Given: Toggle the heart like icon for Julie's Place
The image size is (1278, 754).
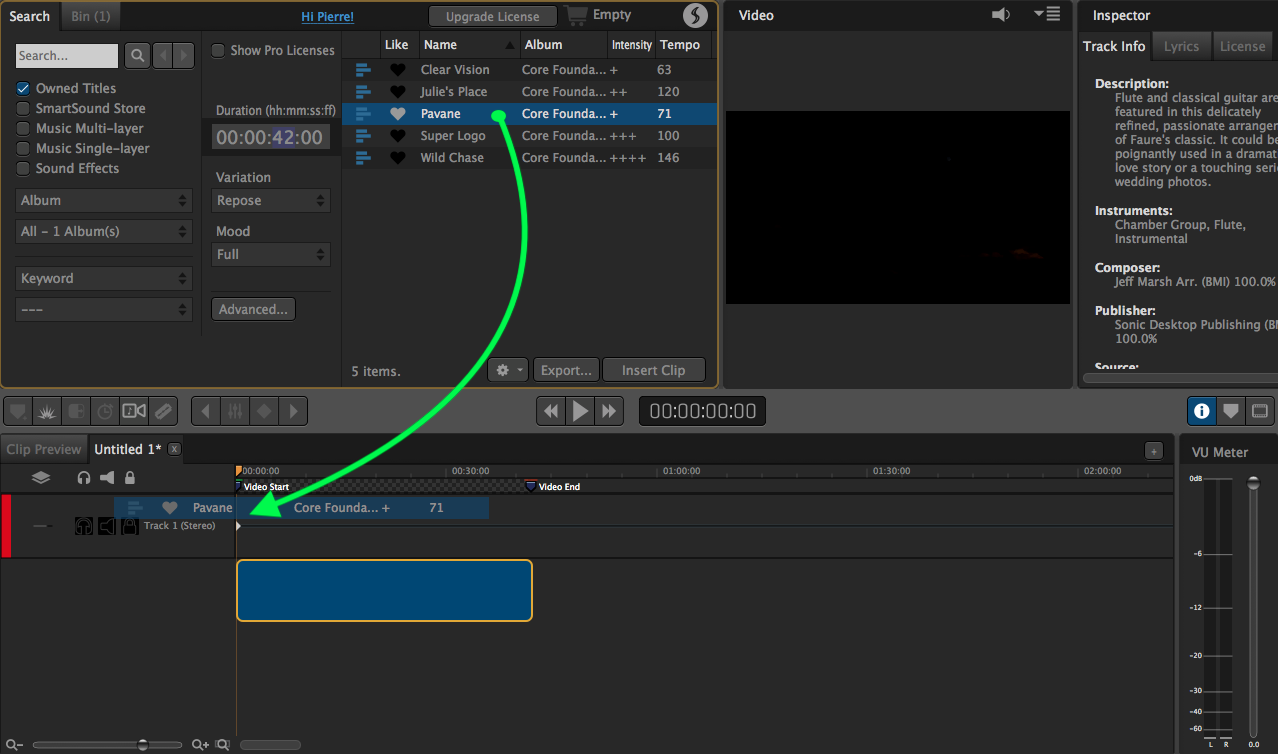Looking at the screenshot, I should pyautogui.click(x=398, y=92).
